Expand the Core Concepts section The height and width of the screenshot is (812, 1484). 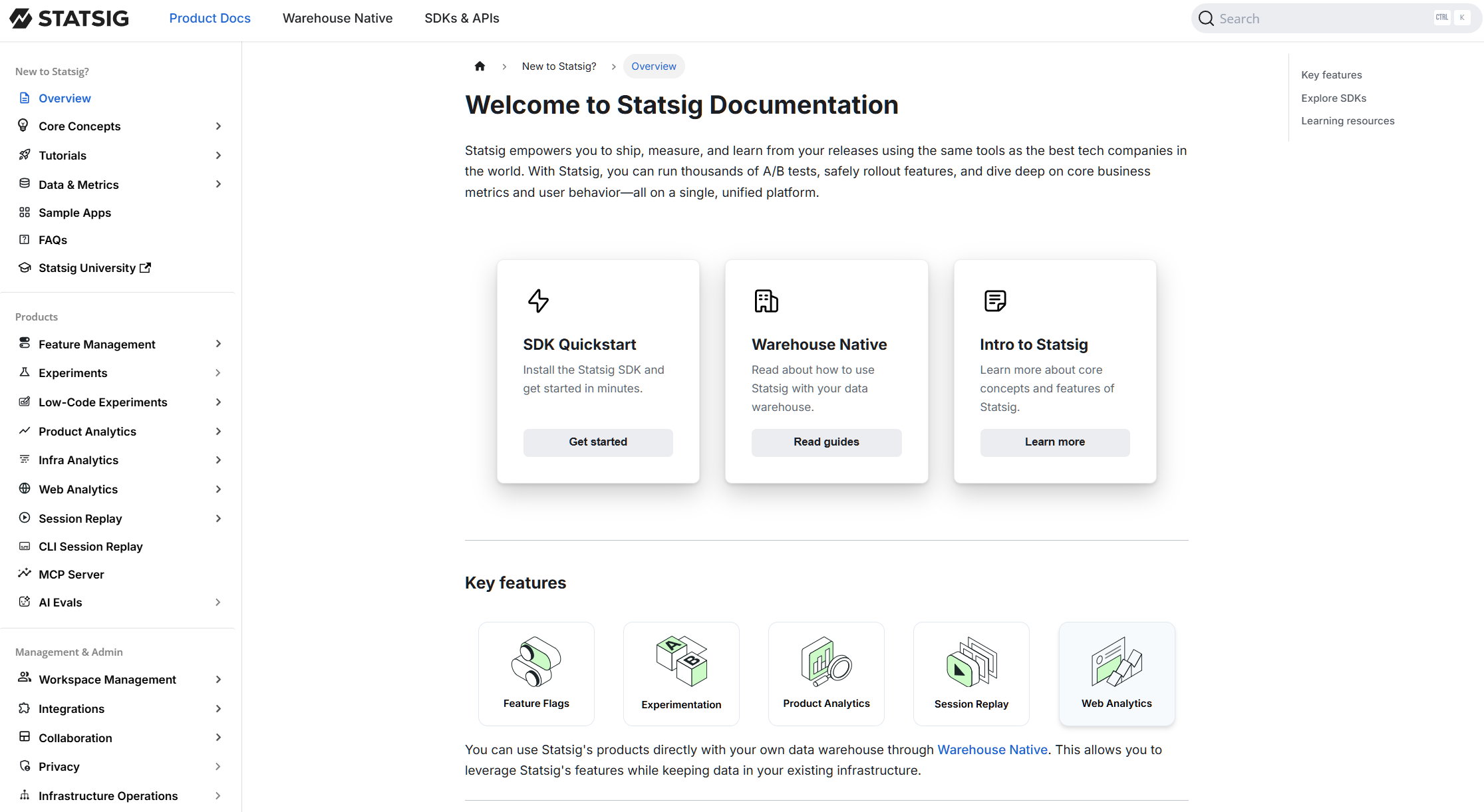(x=218, y=126)
